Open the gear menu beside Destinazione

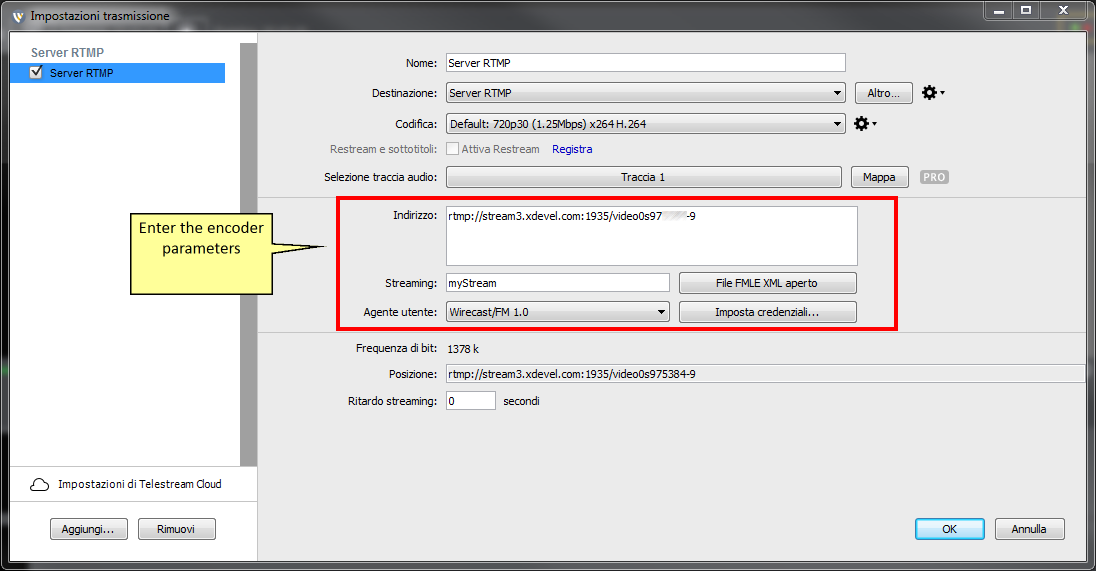coord(932,93)
